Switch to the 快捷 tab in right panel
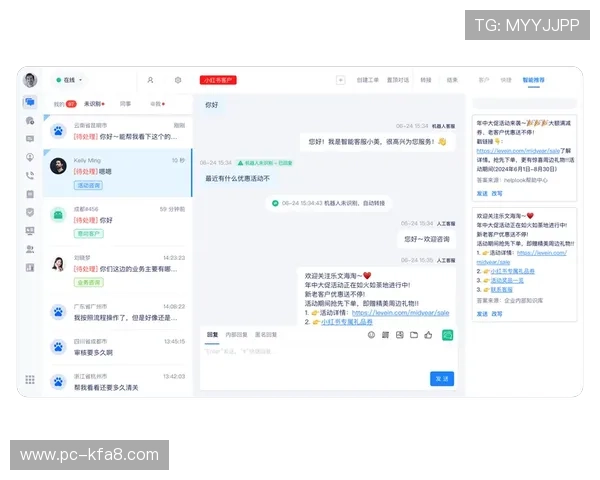Viewport: 600px width, 480px height. coord(506,80)
